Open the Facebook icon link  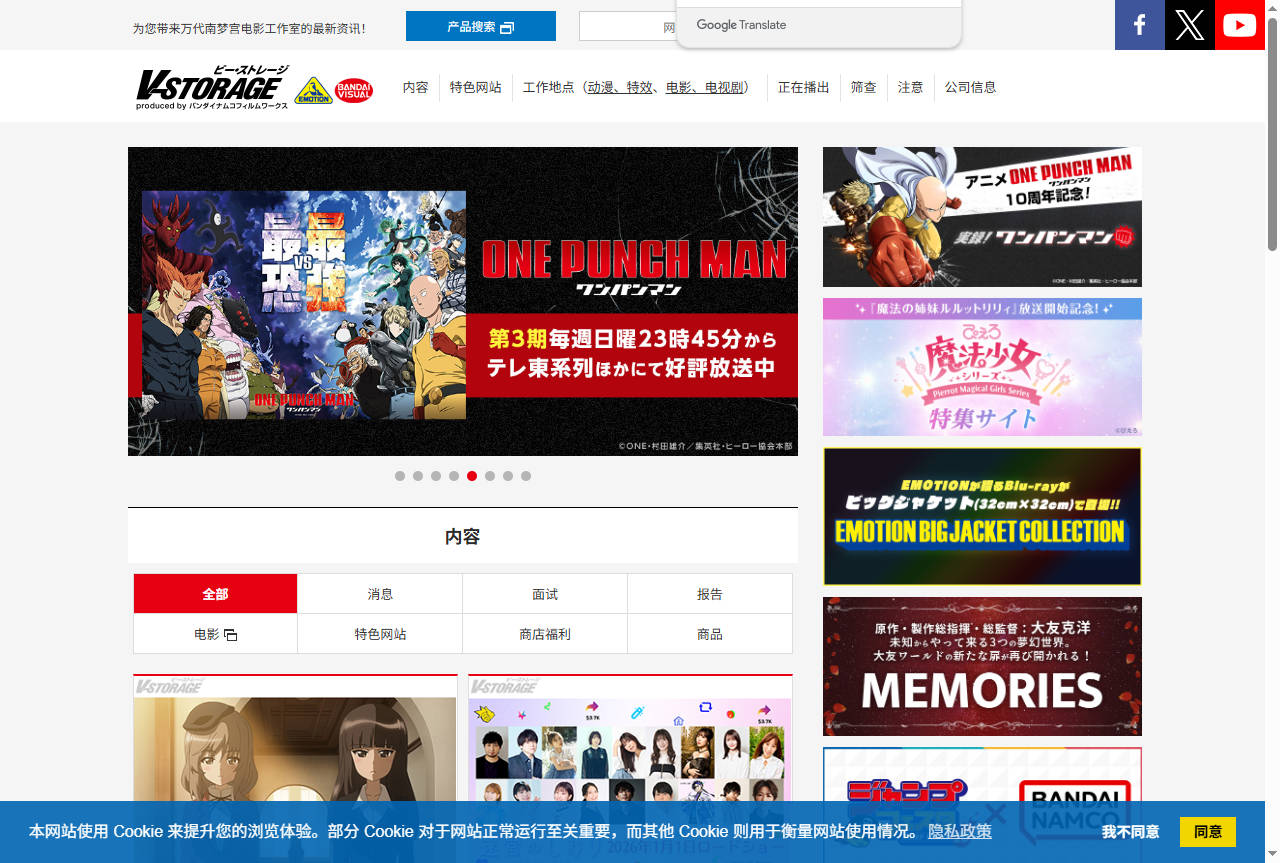pos(1140,25)
